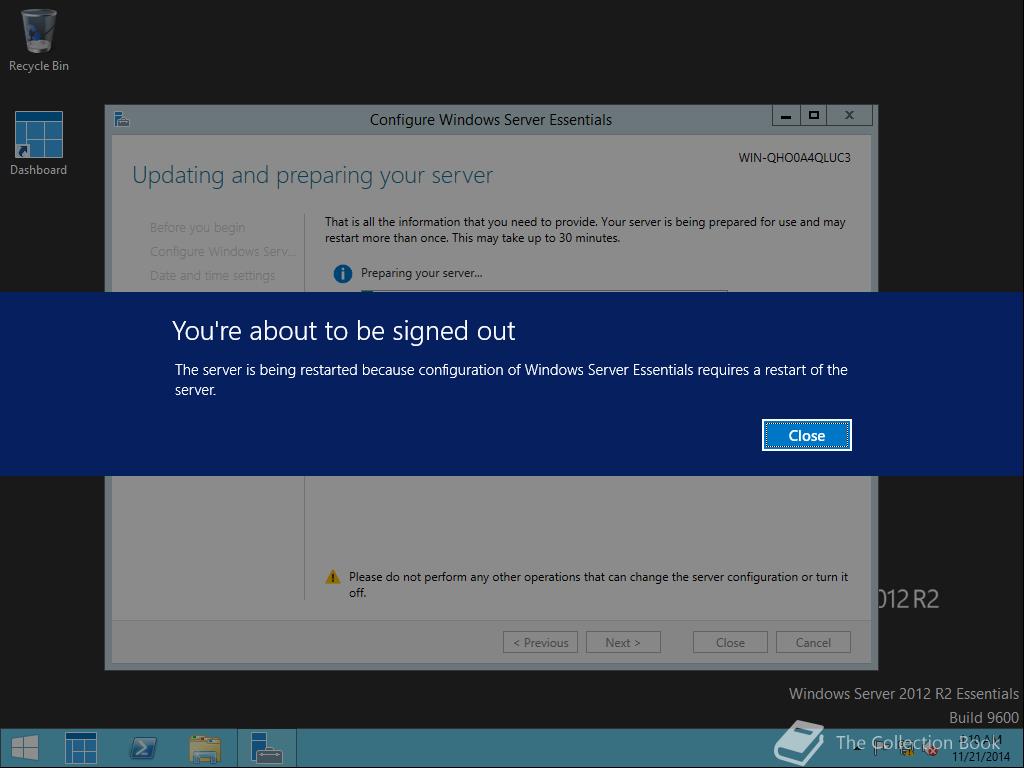Click the Windows Start button
Image resolution: width=1024 pixels, height=768 pixels.
[25, 748]
